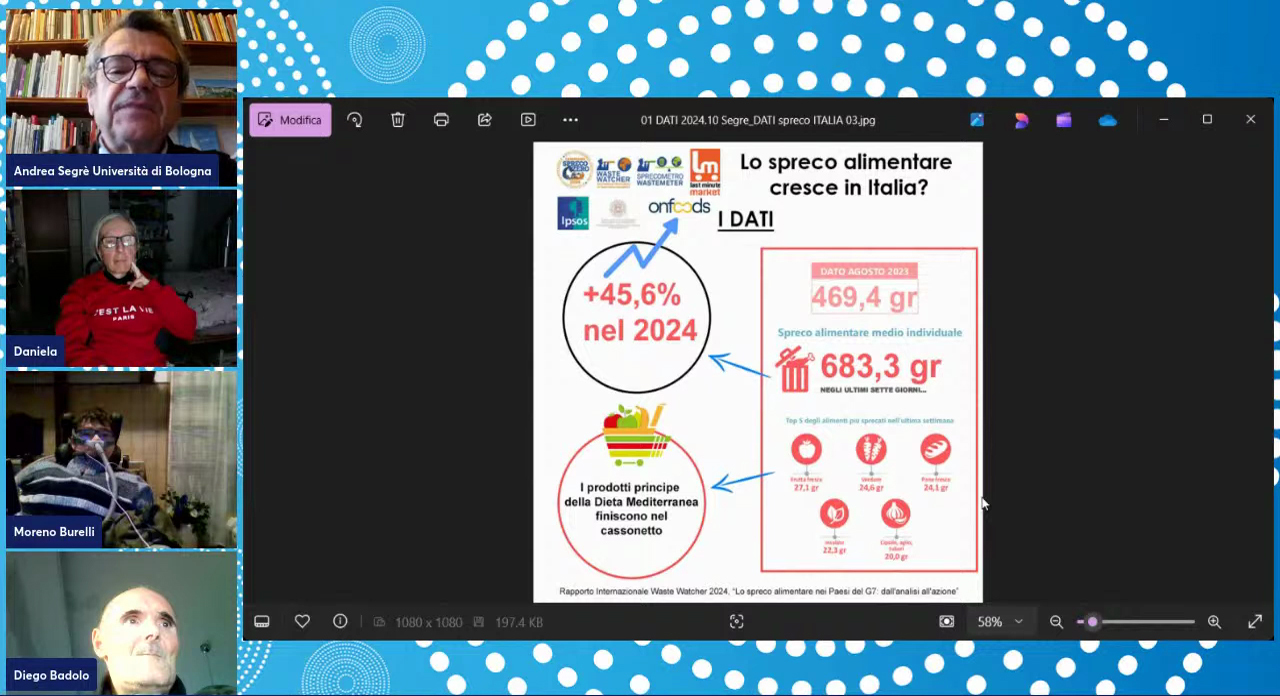
Task: Select the file name in the title bar
Action: click(x=758, y=120)
